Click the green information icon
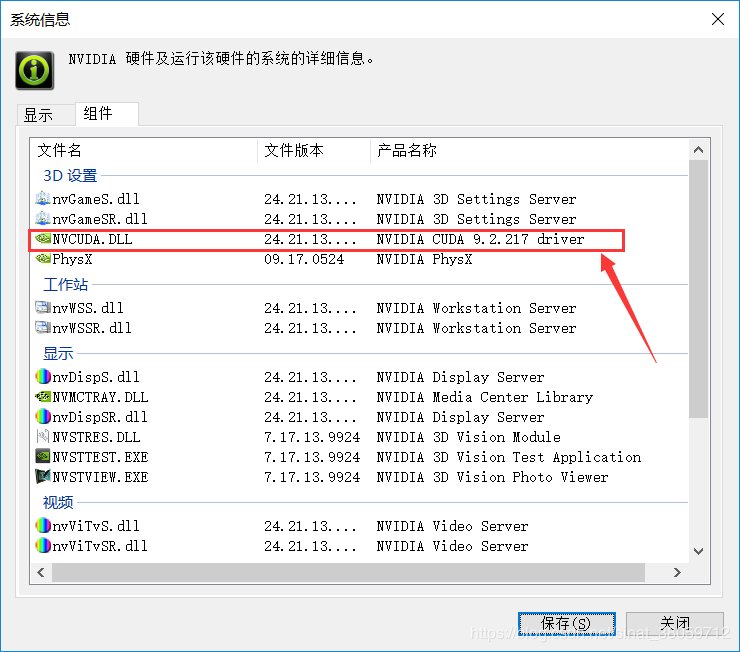Screen dimensions: 740x652 pos(34,70)
